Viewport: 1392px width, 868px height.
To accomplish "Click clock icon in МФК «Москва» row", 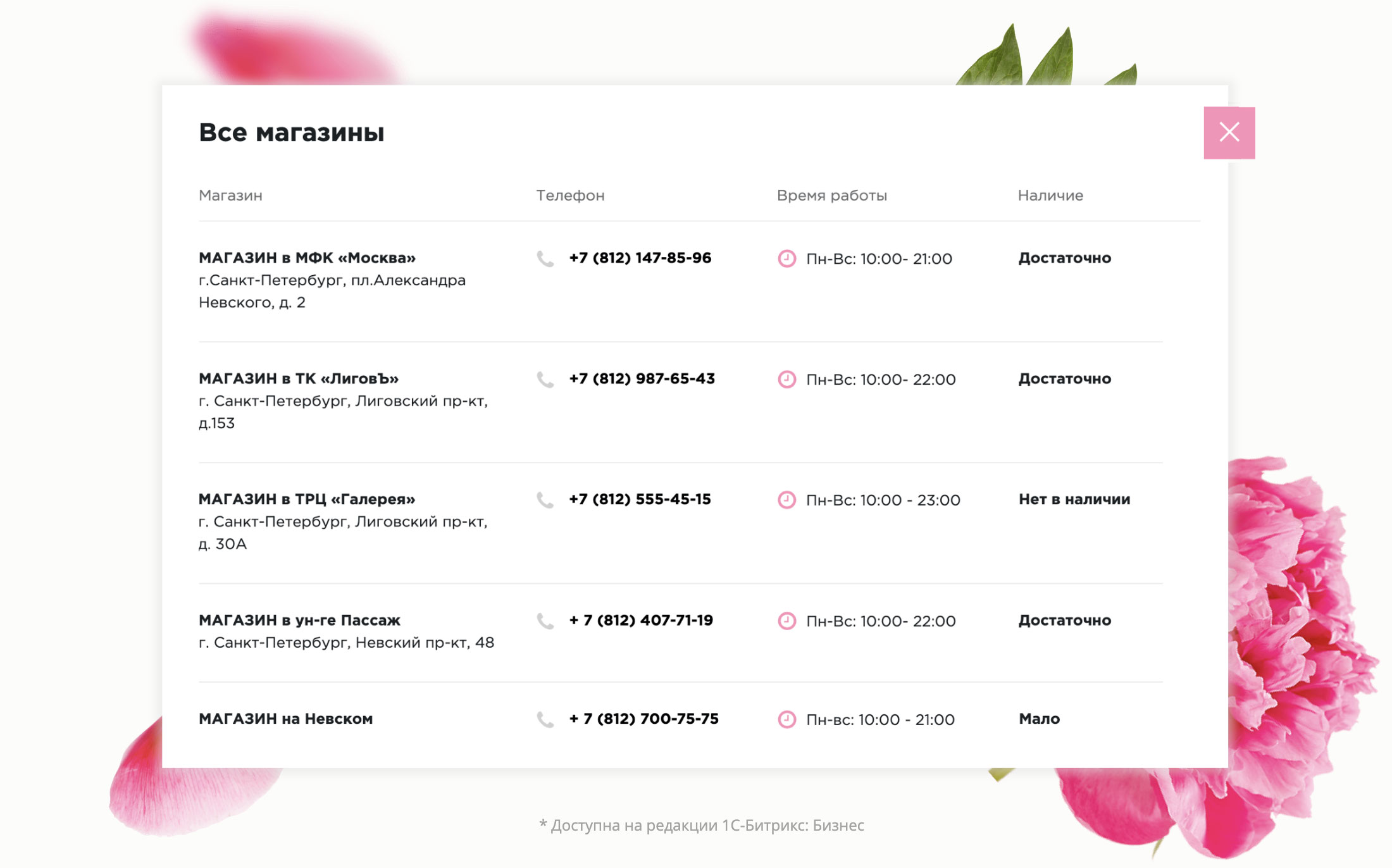I will click(786, 259).
